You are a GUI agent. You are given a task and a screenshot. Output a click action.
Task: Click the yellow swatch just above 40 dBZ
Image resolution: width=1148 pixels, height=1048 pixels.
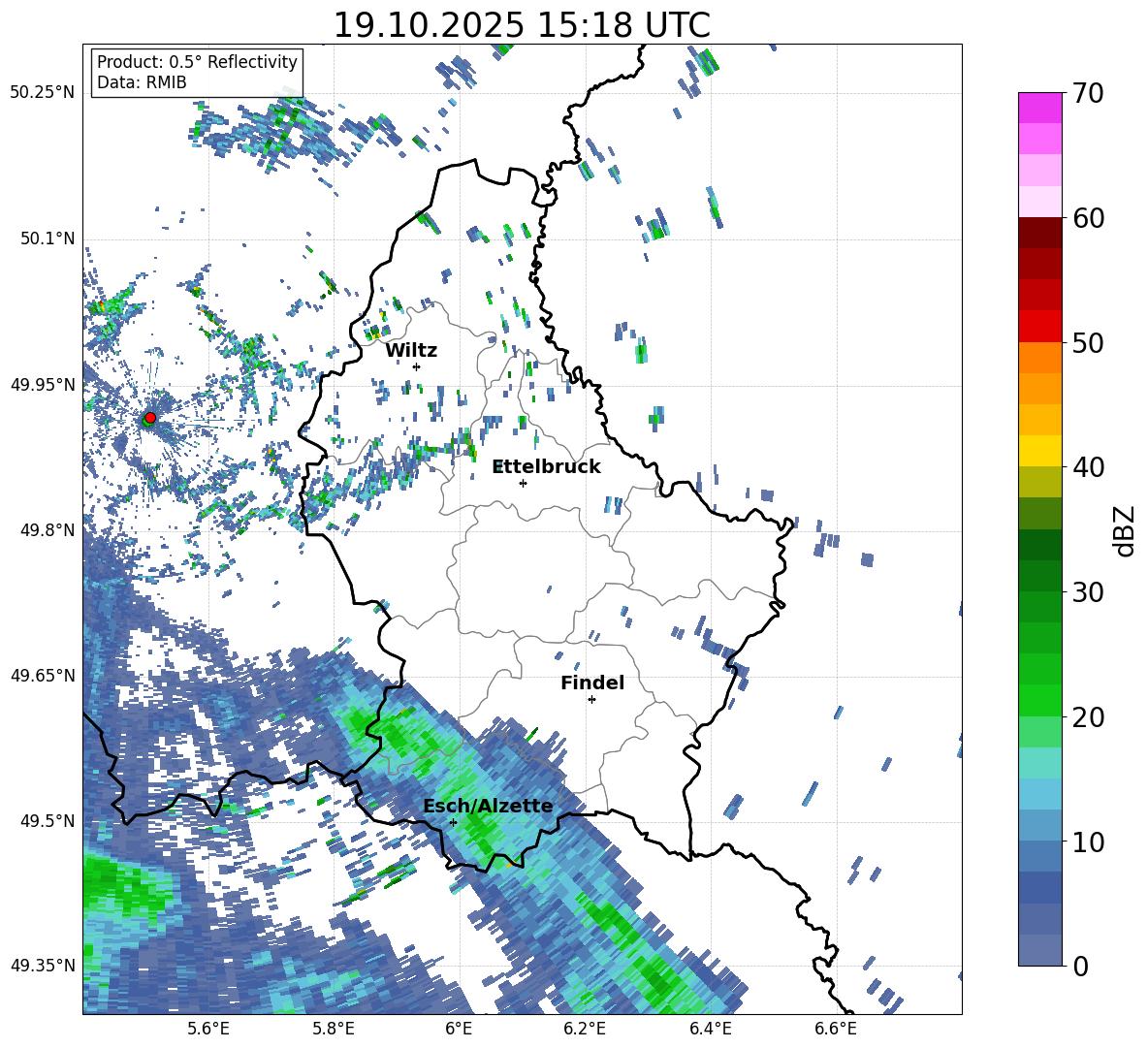point(1039,451)
